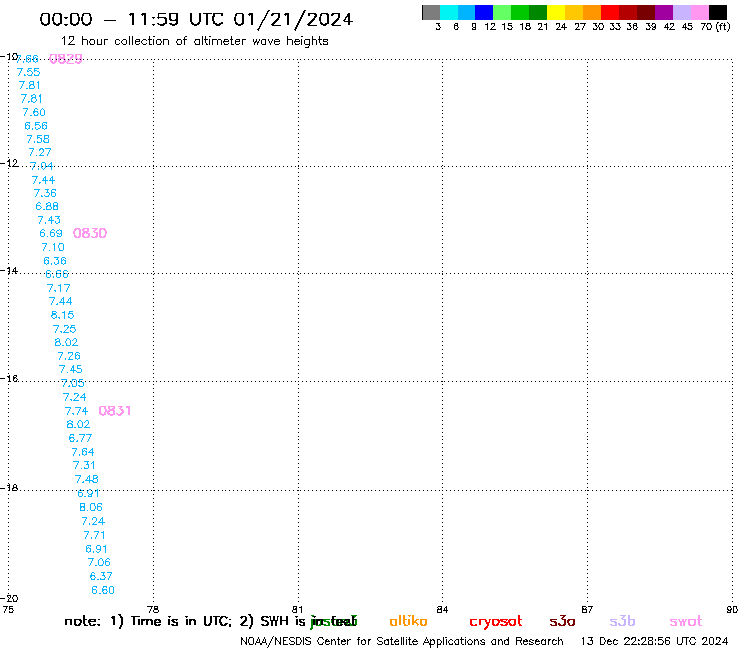
Task: Click the yellow swatch in the wave height scale
Action: 556,12
